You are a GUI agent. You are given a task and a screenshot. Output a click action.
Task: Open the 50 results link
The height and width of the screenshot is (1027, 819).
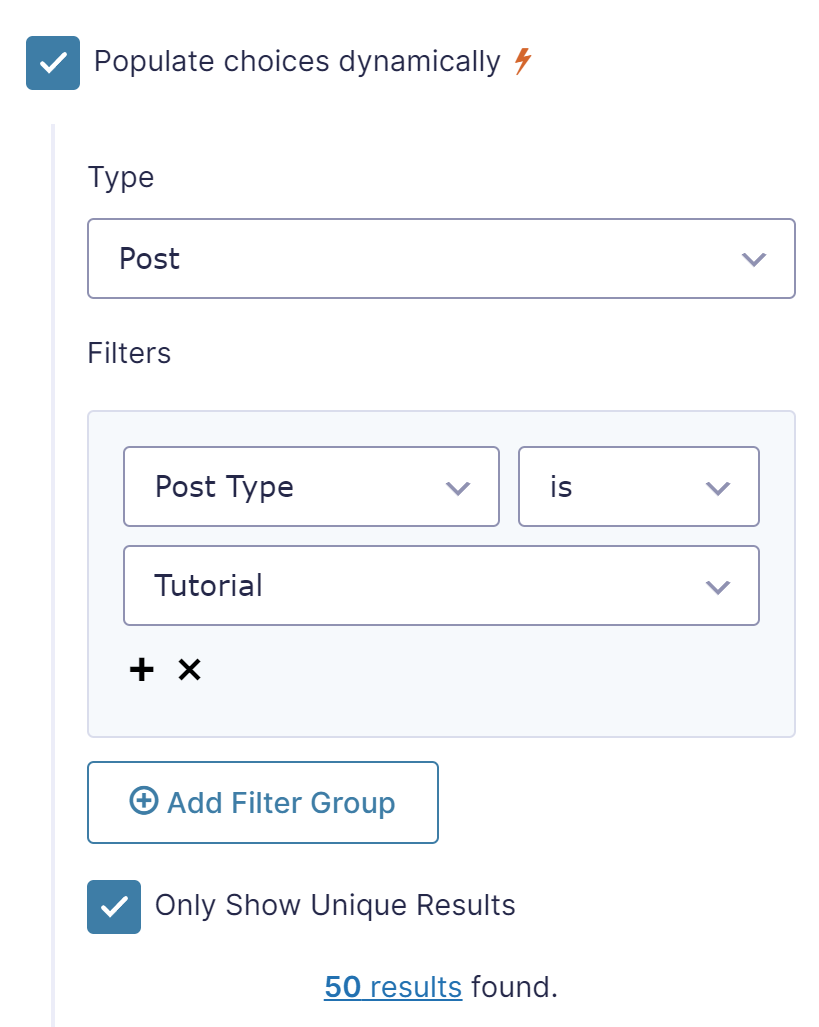click(393, 986)
